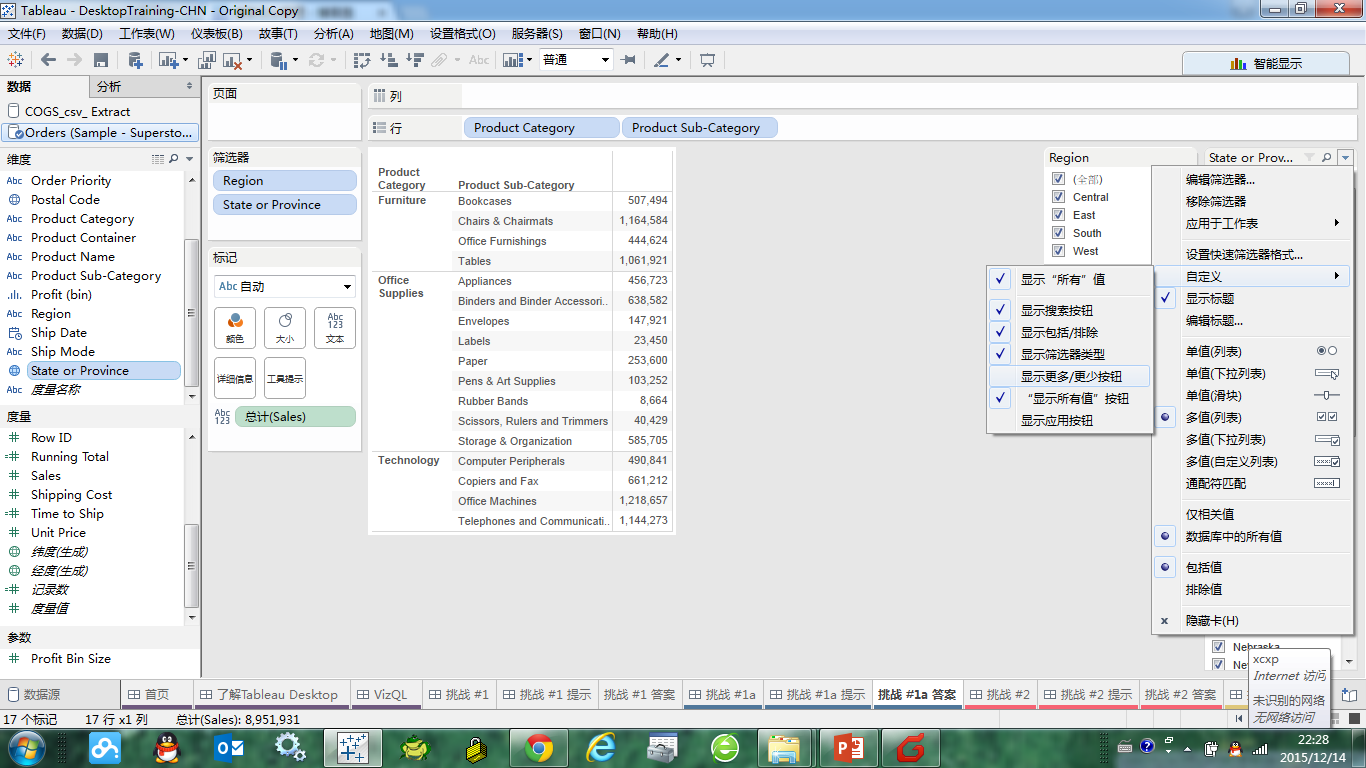Uncheck the West region checkbox
This screenshot has width=1366, height=768.
click(x=1058, y=251)
